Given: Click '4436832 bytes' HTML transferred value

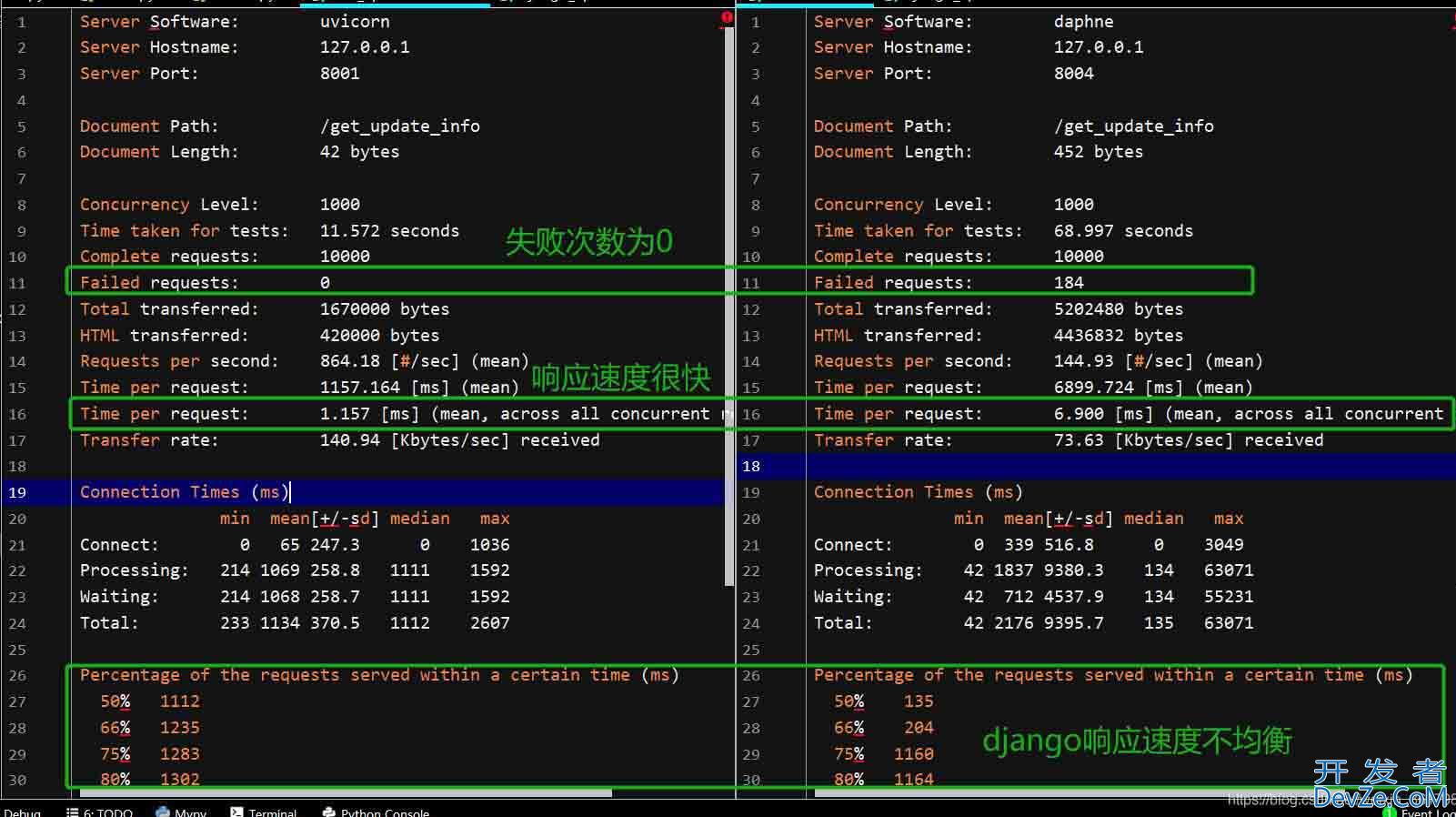Looking at the screenshot, I should (x=1119, y=336).
